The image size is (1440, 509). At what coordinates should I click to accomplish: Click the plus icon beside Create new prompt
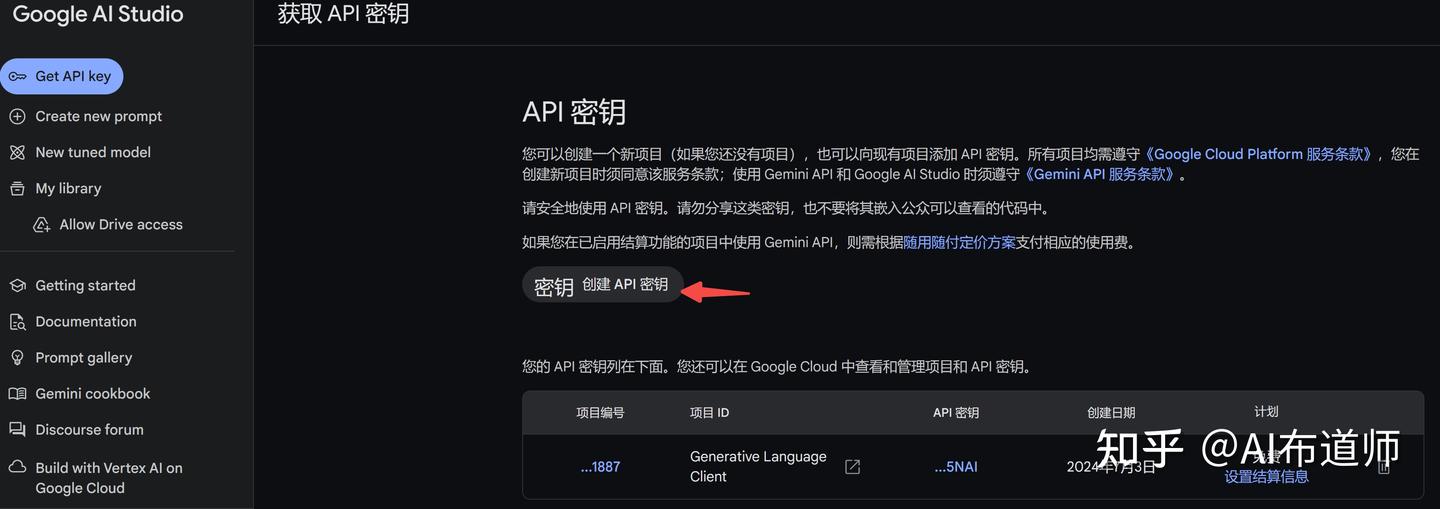[17, 116]
